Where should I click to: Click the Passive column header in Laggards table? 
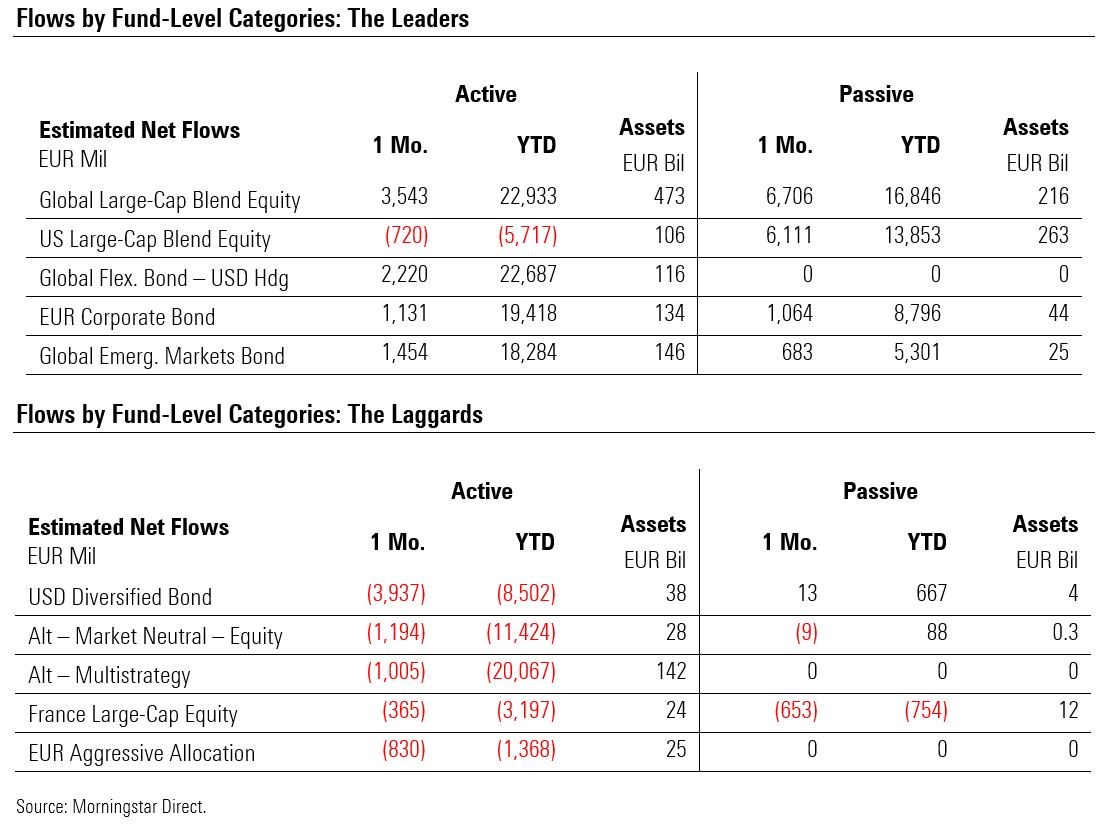tap(880, 491)
